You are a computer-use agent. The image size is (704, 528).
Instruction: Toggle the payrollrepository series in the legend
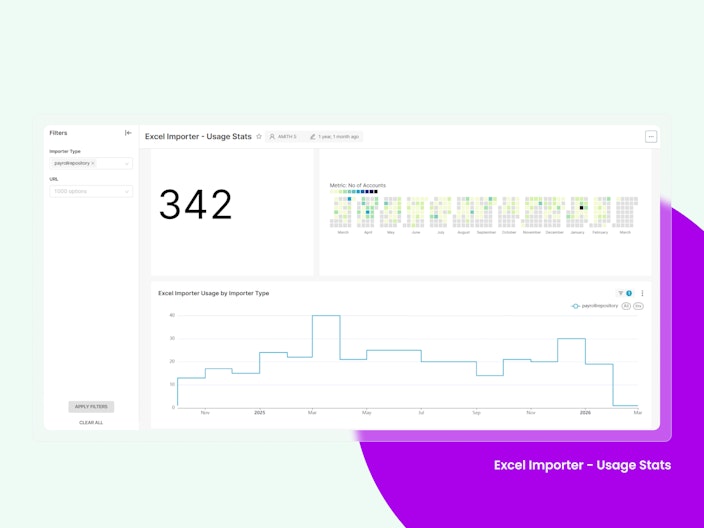[594, 306]
